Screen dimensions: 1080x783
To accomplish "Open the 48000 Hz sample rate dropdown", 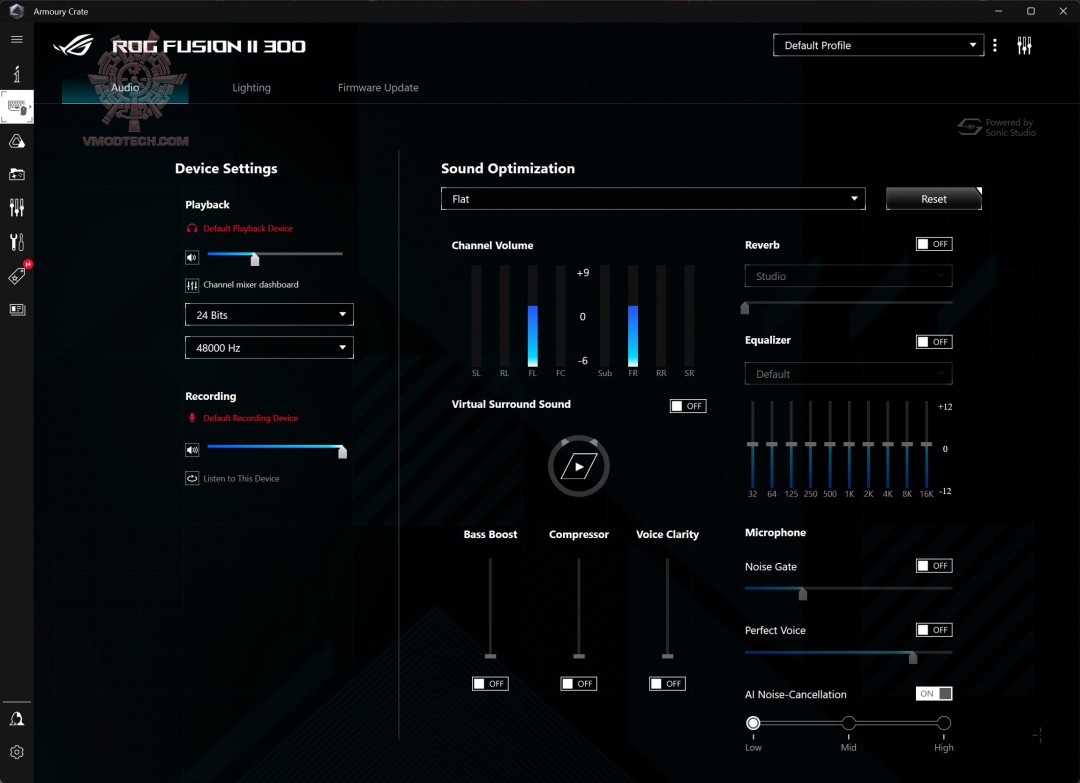I will (x=269, y=348).
